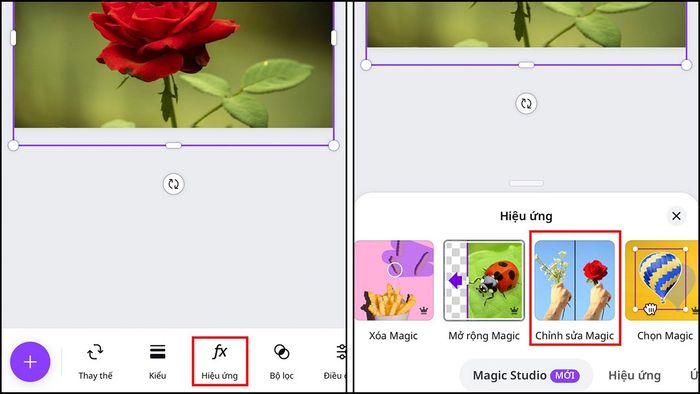Viewport: 700px width, 394px height.
Task: Tap the effects panel top grab handle
Action: (x=526, y=183)
